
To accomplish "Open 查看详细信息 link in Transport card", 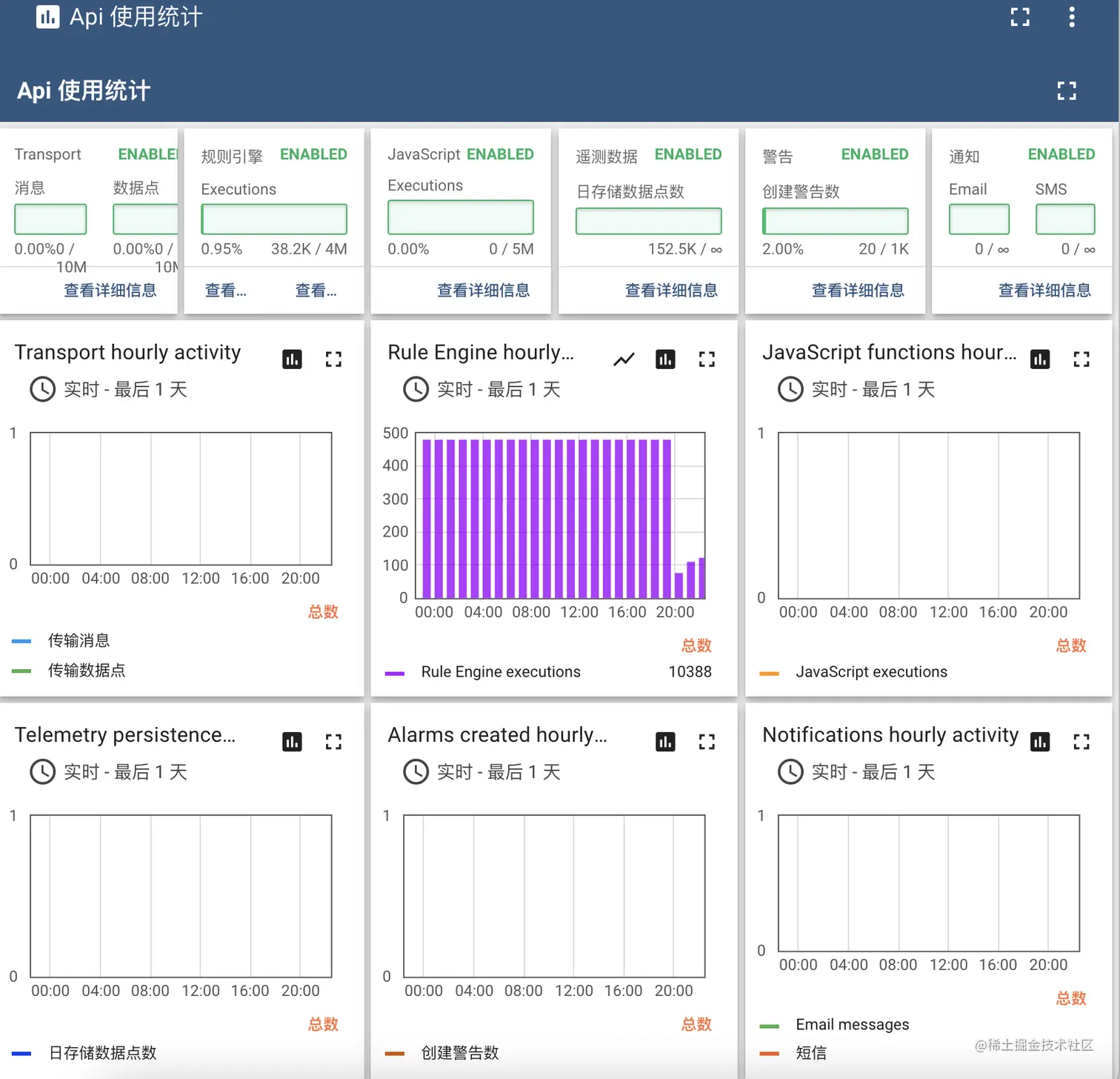I will point(110,290).
